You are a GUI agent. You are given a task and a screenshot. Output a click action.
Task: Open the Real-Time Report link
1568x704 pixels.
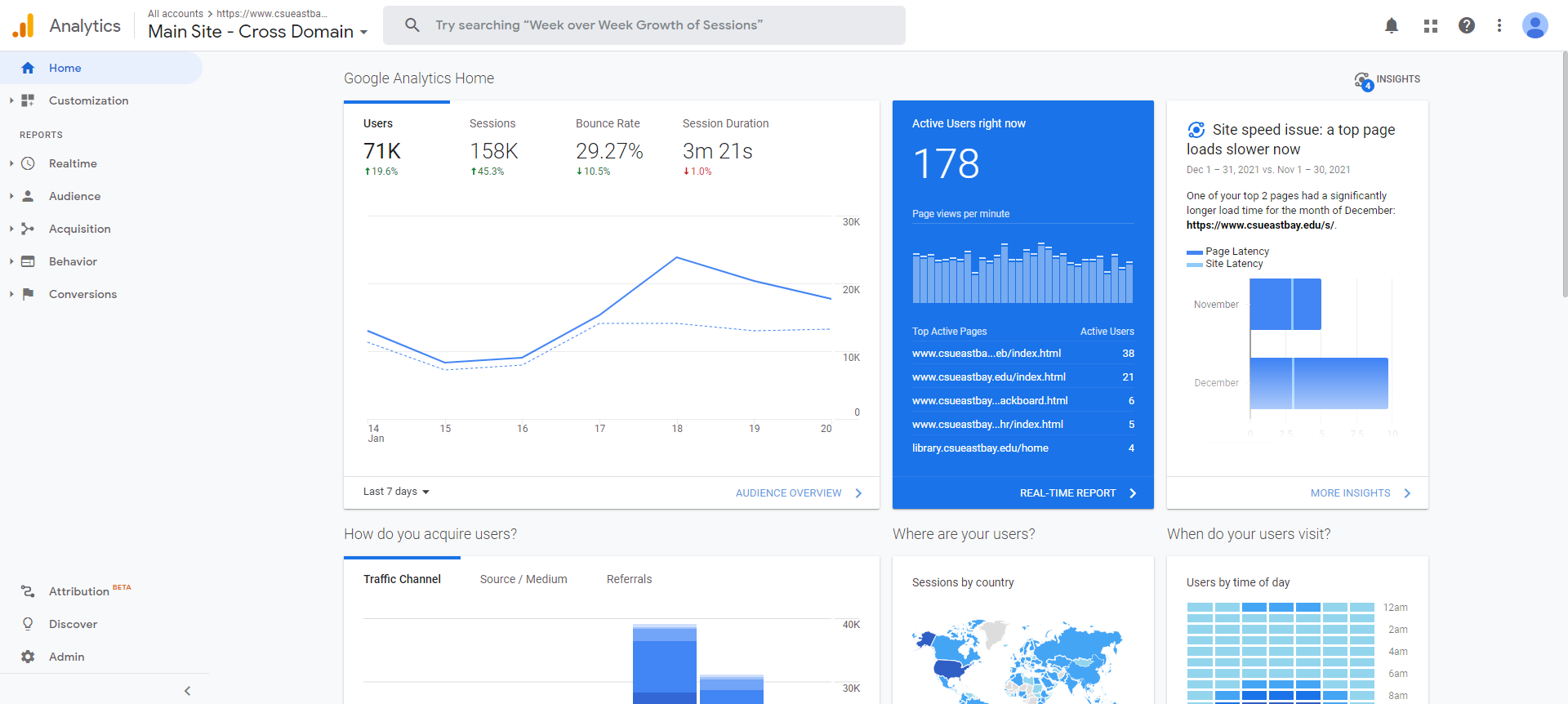1067,493
